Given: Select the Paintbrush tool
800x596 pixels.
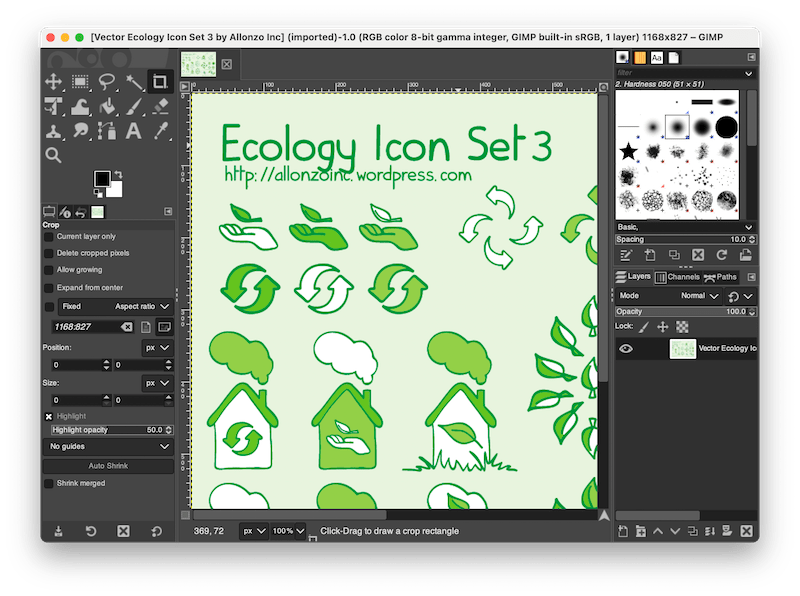Looking at the screenshot, I should coord(133,106).
